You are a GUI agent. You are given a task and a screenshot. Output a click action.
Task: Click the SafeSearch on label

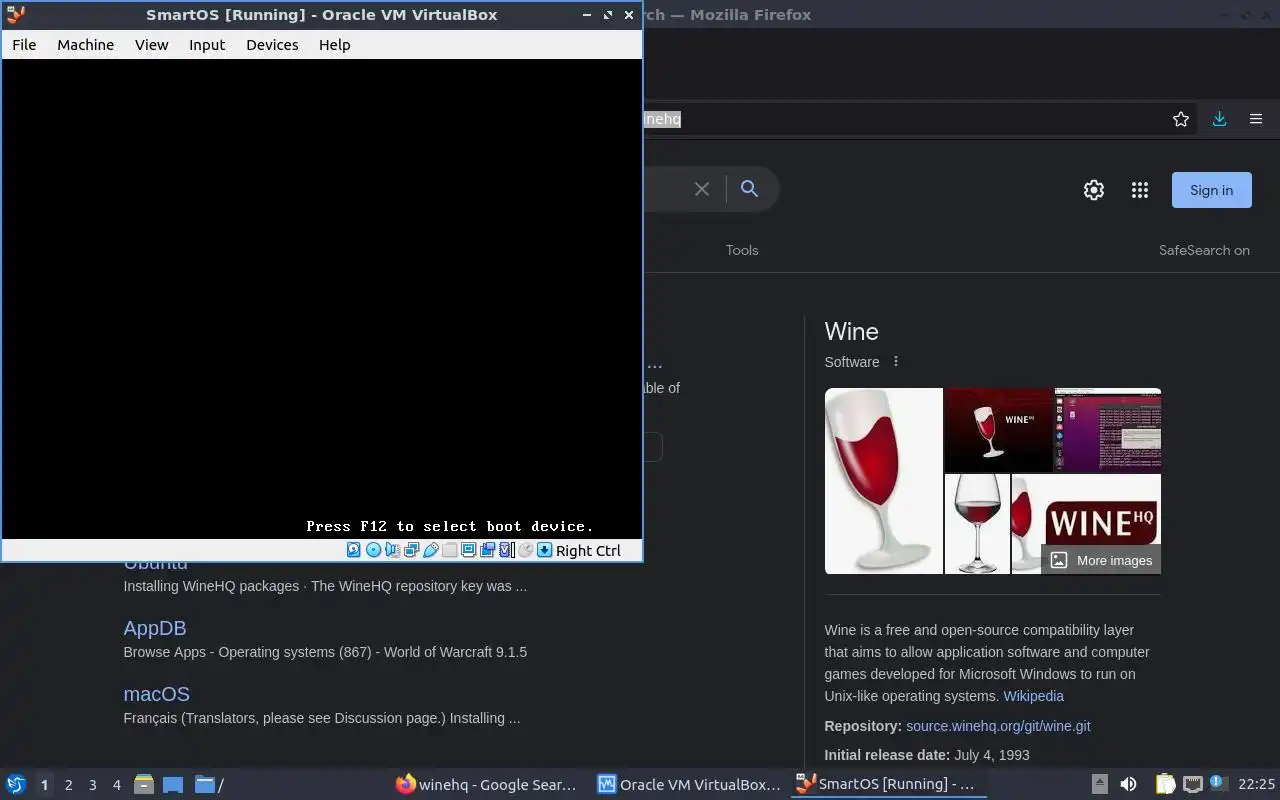(x=1204, y=250)
